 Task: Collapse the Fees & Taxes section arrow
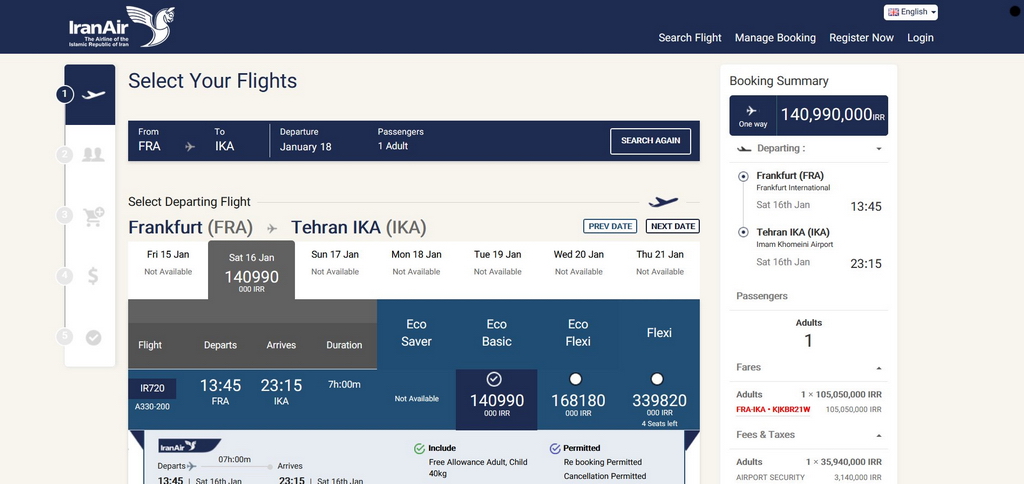coord(879,436)
